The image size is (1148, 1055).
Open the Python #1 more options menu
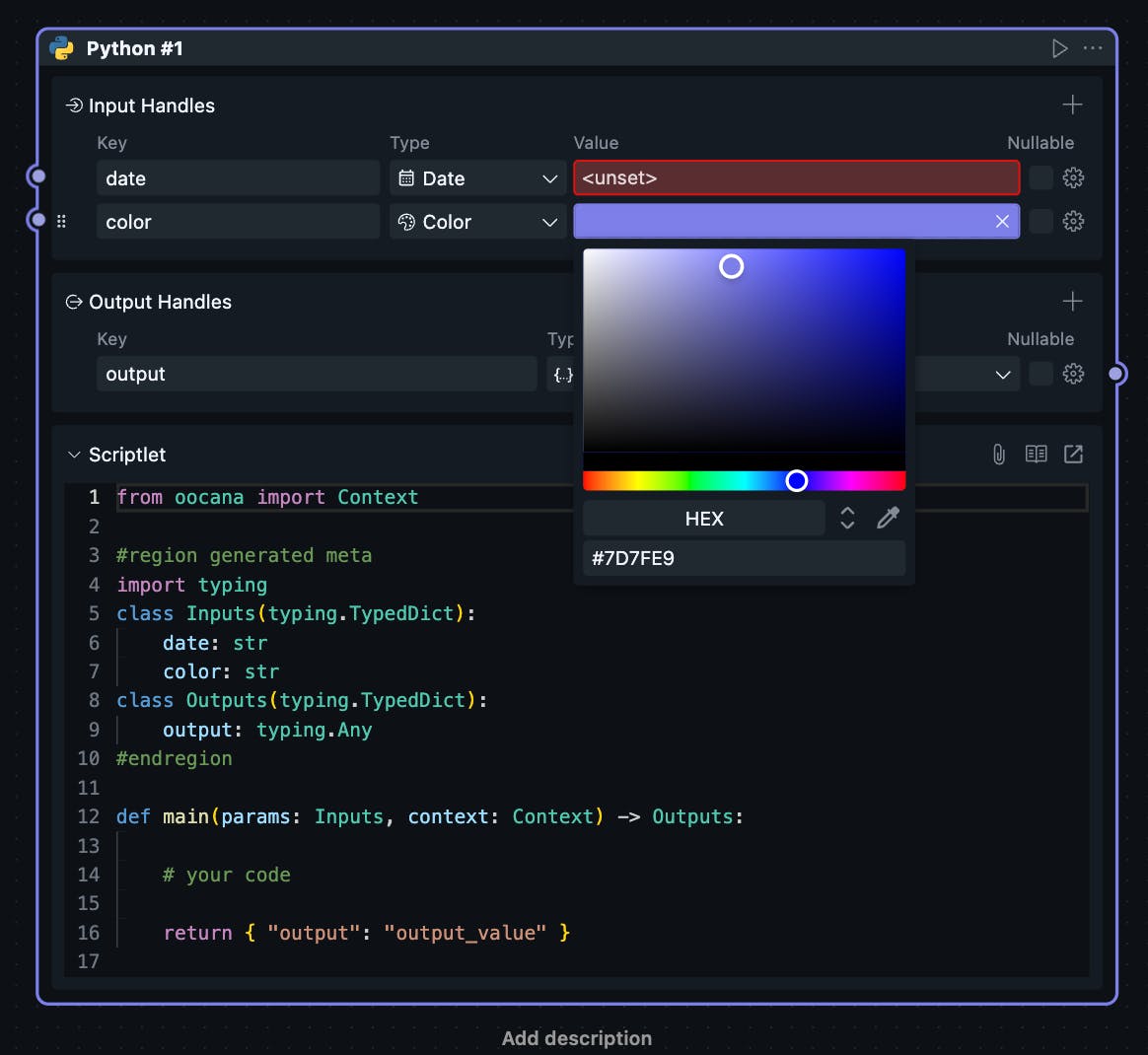click(x=1093, y=48)
